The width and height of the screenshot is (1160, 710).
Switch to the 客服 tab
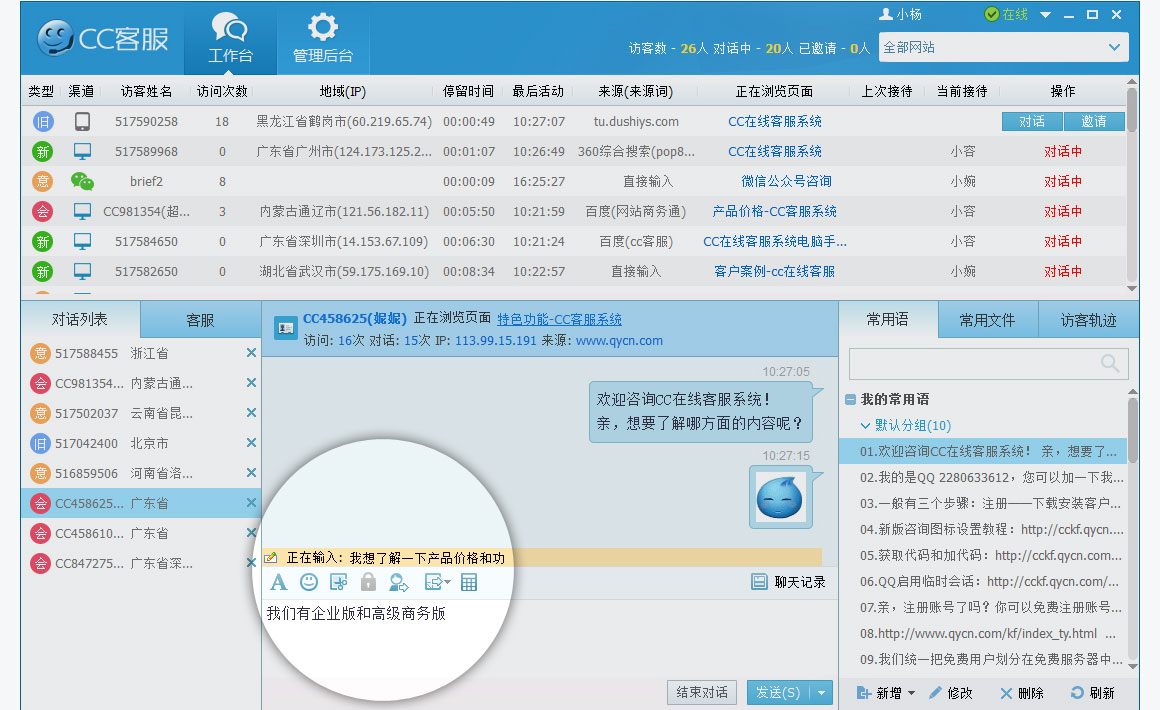pyautogui.click(x=200, y=320)
